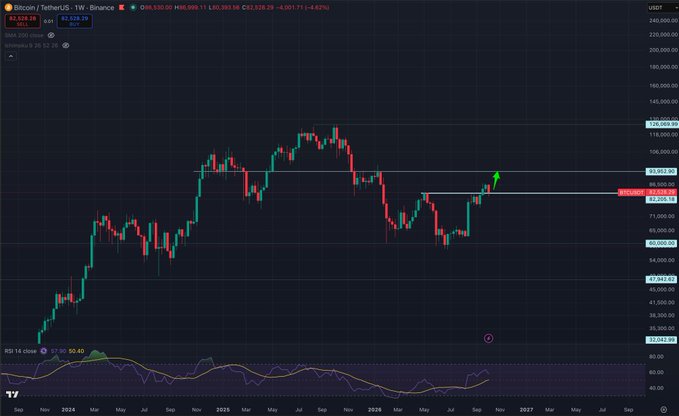Click the red -4,001.71 (-4.62%) change value
This screenshot has height=416, width=679.
point(304,7)
